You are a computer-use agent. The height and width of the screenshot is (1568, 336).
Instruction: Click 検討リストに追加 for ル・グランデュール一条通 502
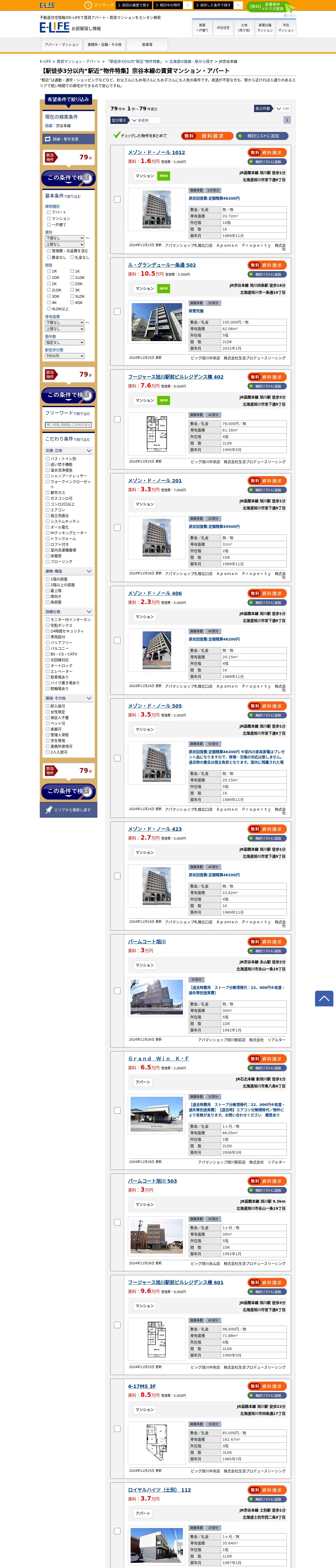pyautogui.click(x=267, y=274)
